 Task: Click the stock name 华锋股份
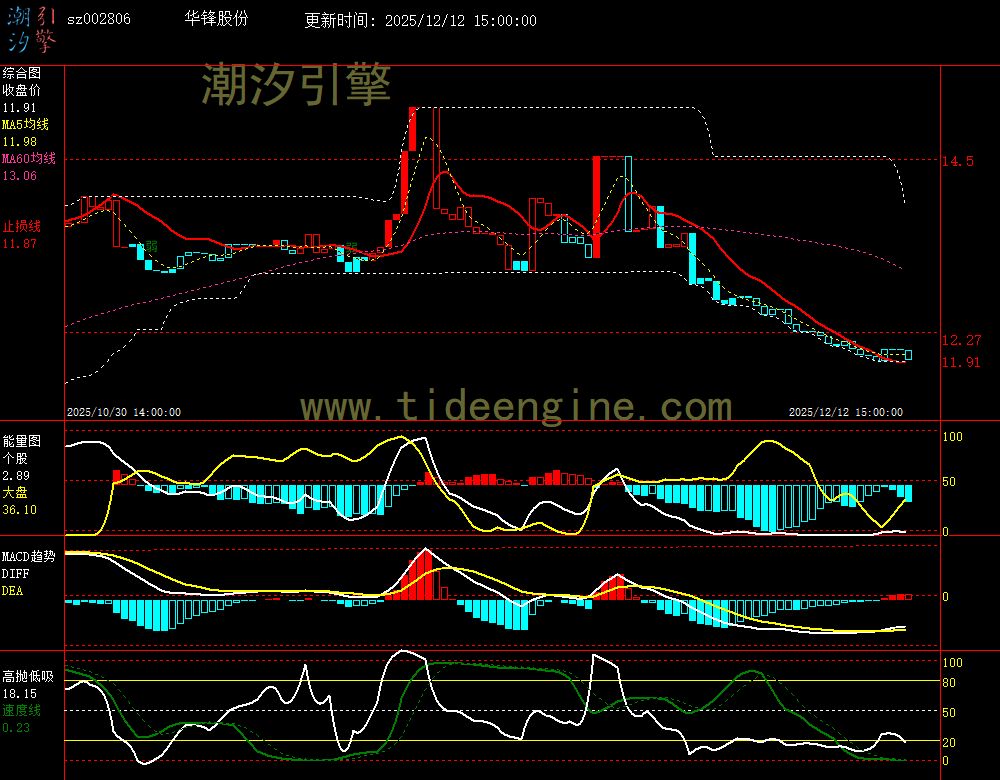(x=216, y=19)
